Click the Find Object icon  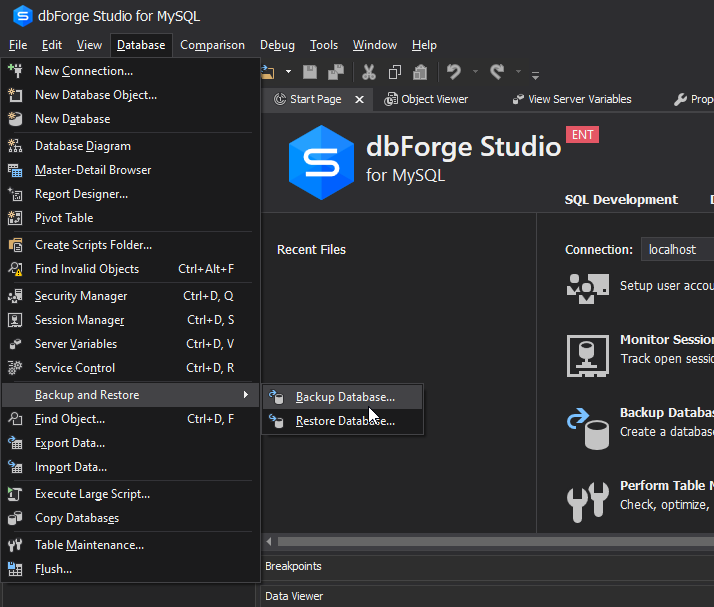pyautogui.click(x=15, y=419)
